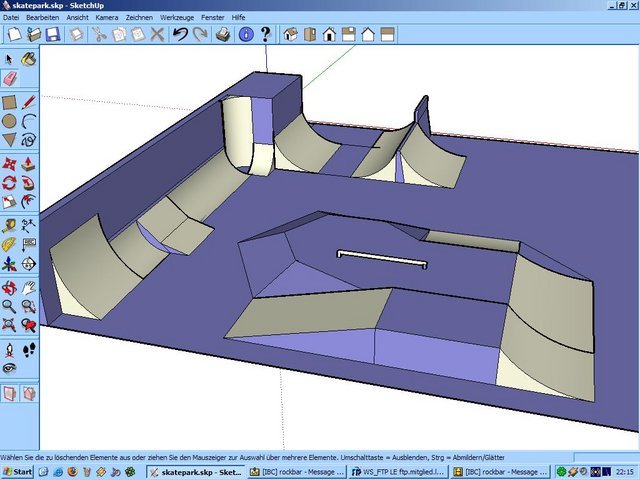640x480 pixels.
Task: Open the Ansicht menu
Action: point(78,18)
